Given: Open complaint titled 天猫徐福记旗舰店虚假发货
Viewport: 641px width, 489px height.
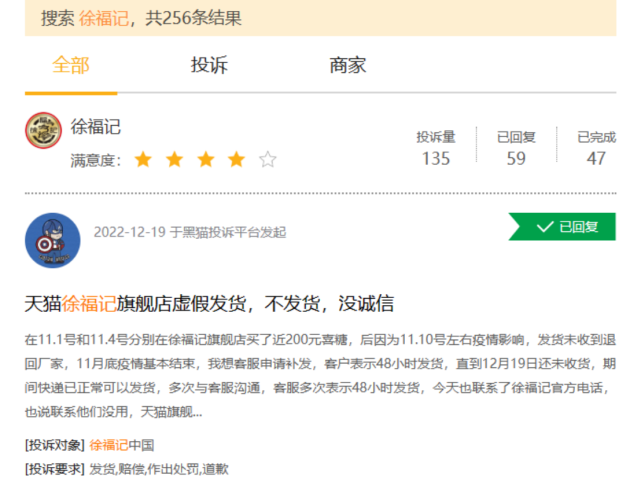Looking at the screenshot, I should click(x=209, y=304).
